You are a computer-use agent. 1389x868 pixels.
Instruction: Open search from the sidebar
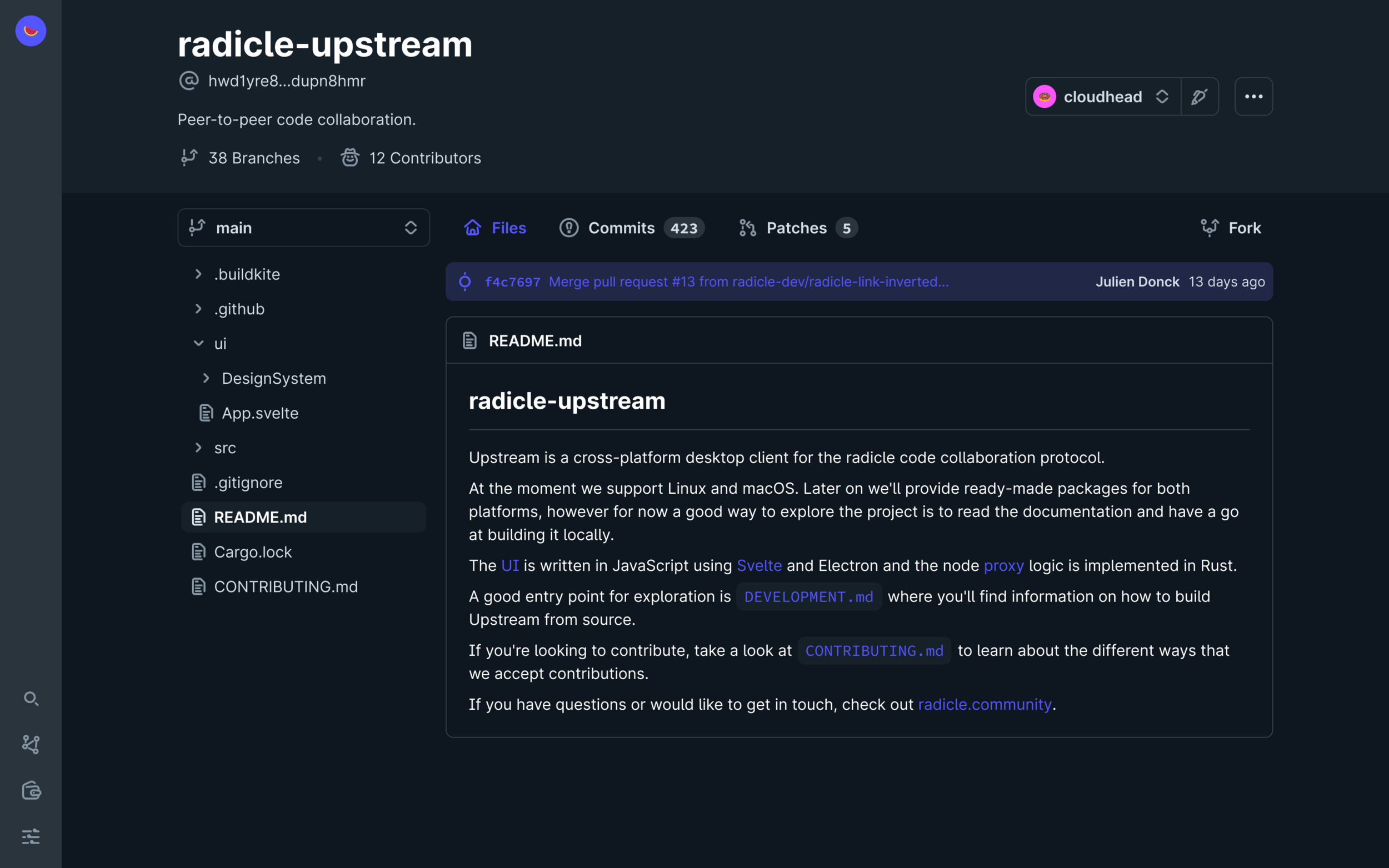pos(31,699)
